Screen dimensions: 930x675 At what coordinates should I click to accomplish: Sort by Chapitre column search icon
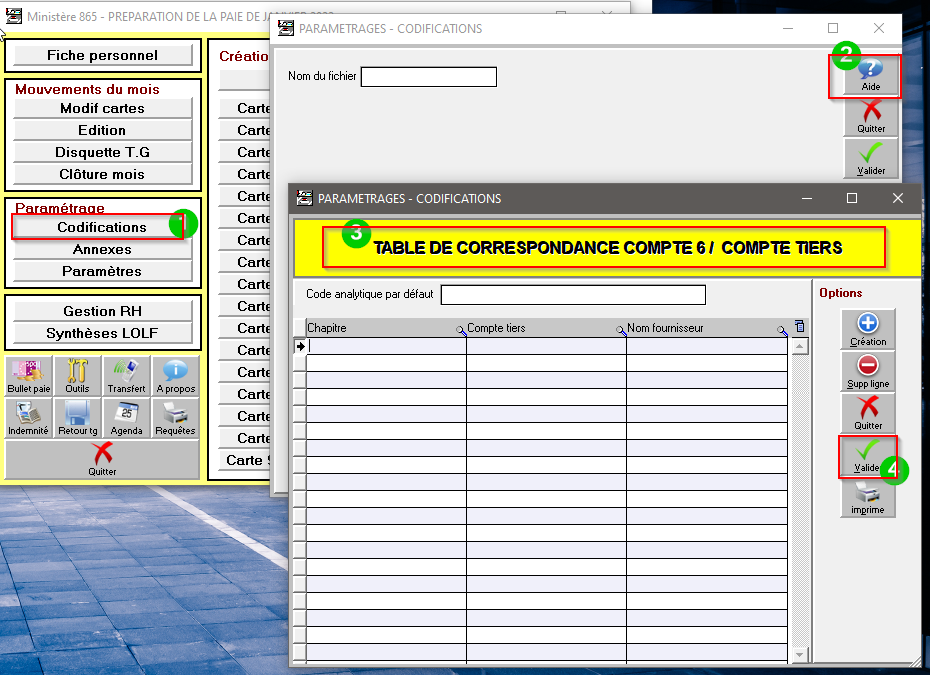point(460,329)
